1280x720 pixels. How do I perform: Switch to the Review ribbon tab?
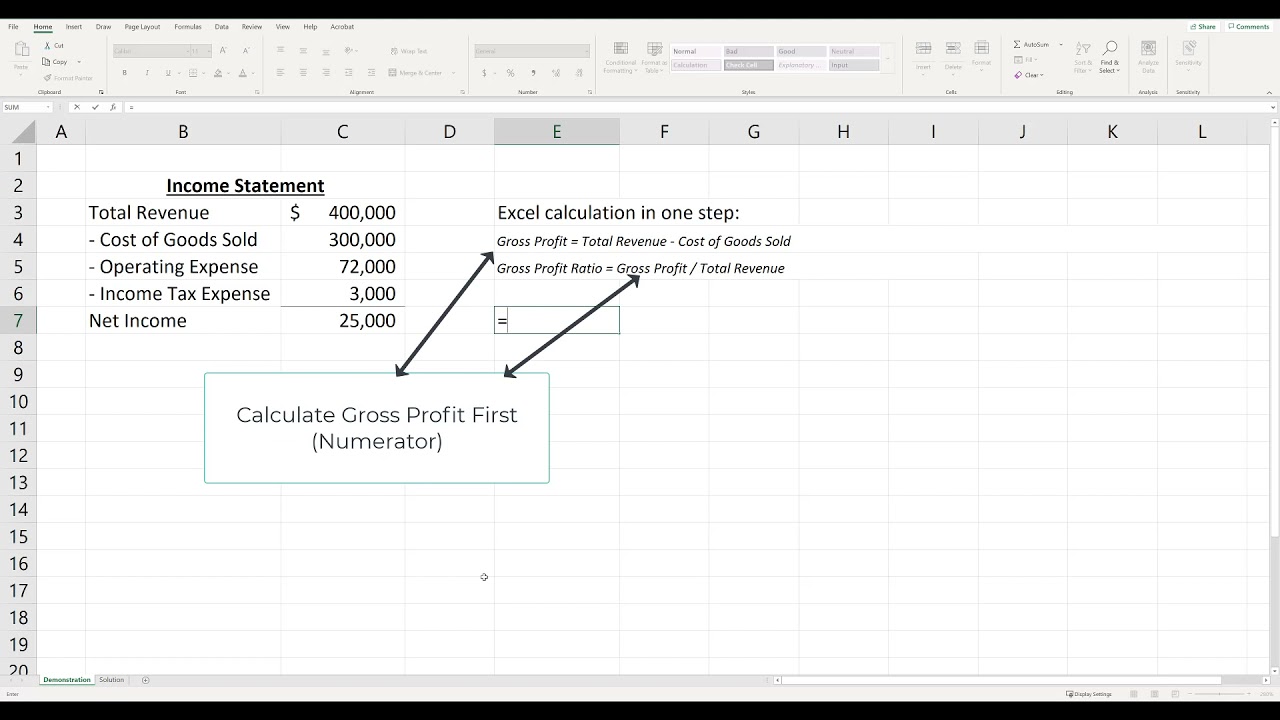tap(252, 27)
